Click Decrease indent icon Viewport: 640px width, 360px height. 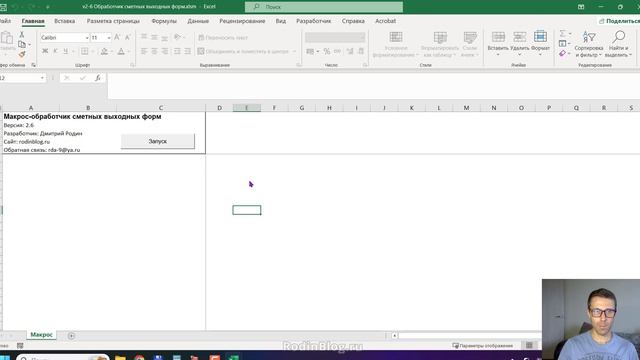177,51
